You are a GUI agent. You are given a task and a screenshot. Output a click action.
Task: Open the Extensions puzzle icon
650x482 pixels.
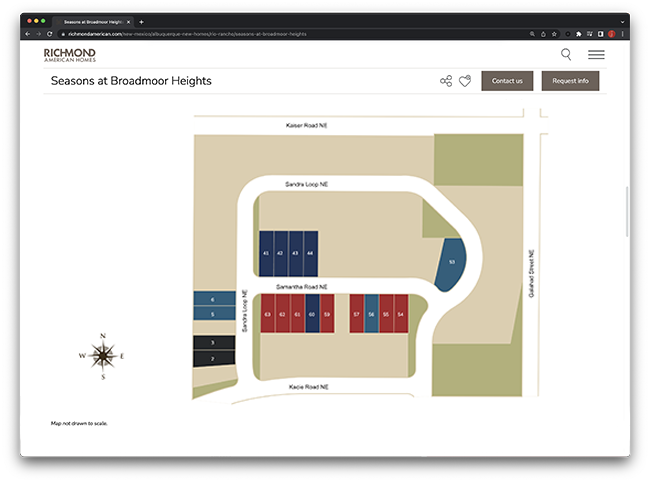tap(579, 34)
